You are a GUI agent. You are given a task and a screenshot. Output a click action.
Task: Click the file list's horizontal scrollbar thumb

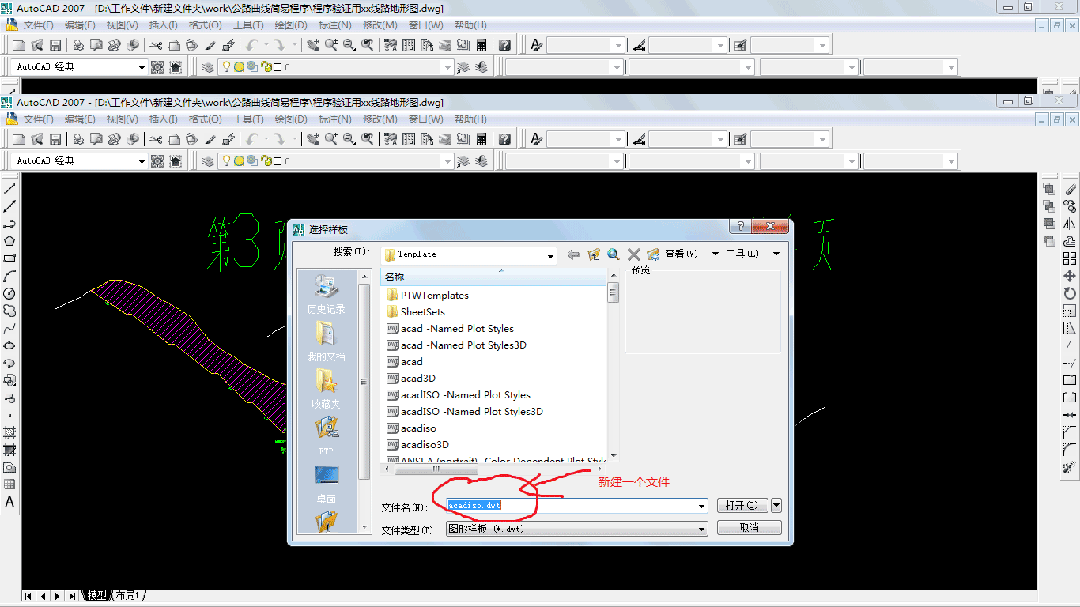point(436,469)
